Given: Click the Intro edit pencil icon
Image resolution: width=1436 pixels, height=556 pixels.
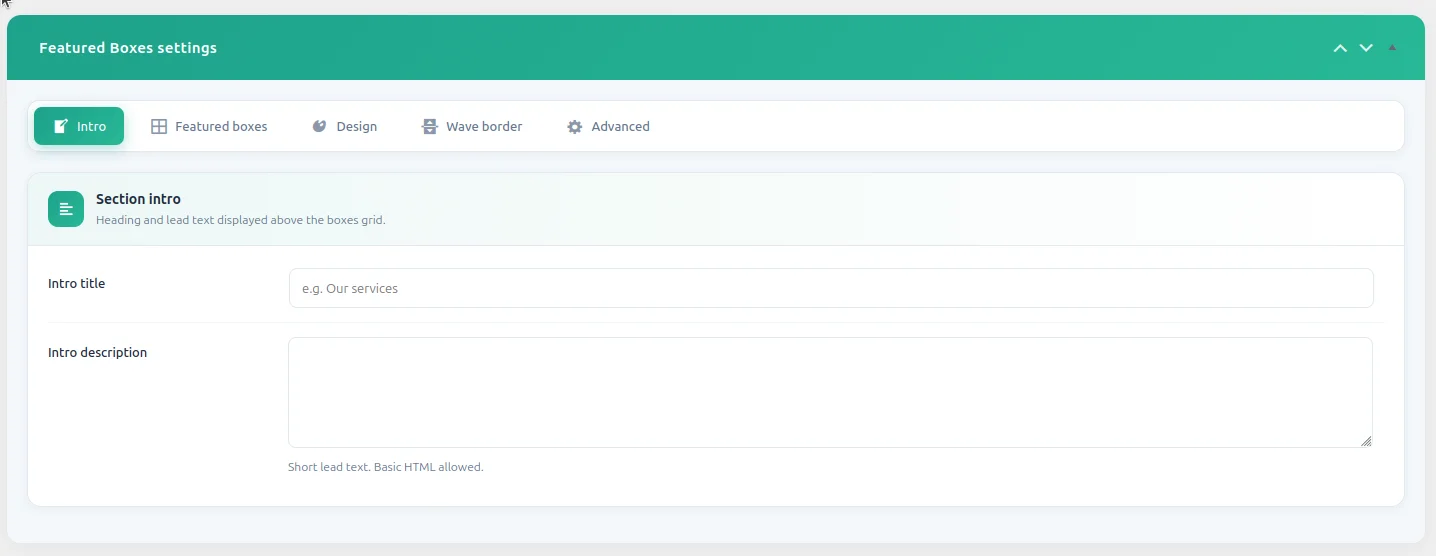Looking at the screenshot, I should coord(60,127).
